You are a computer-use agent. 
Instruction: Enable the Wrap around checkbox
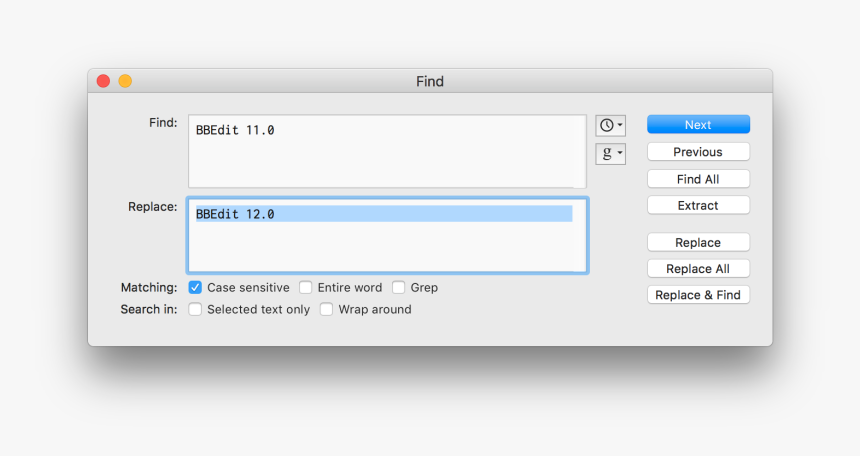326,309
